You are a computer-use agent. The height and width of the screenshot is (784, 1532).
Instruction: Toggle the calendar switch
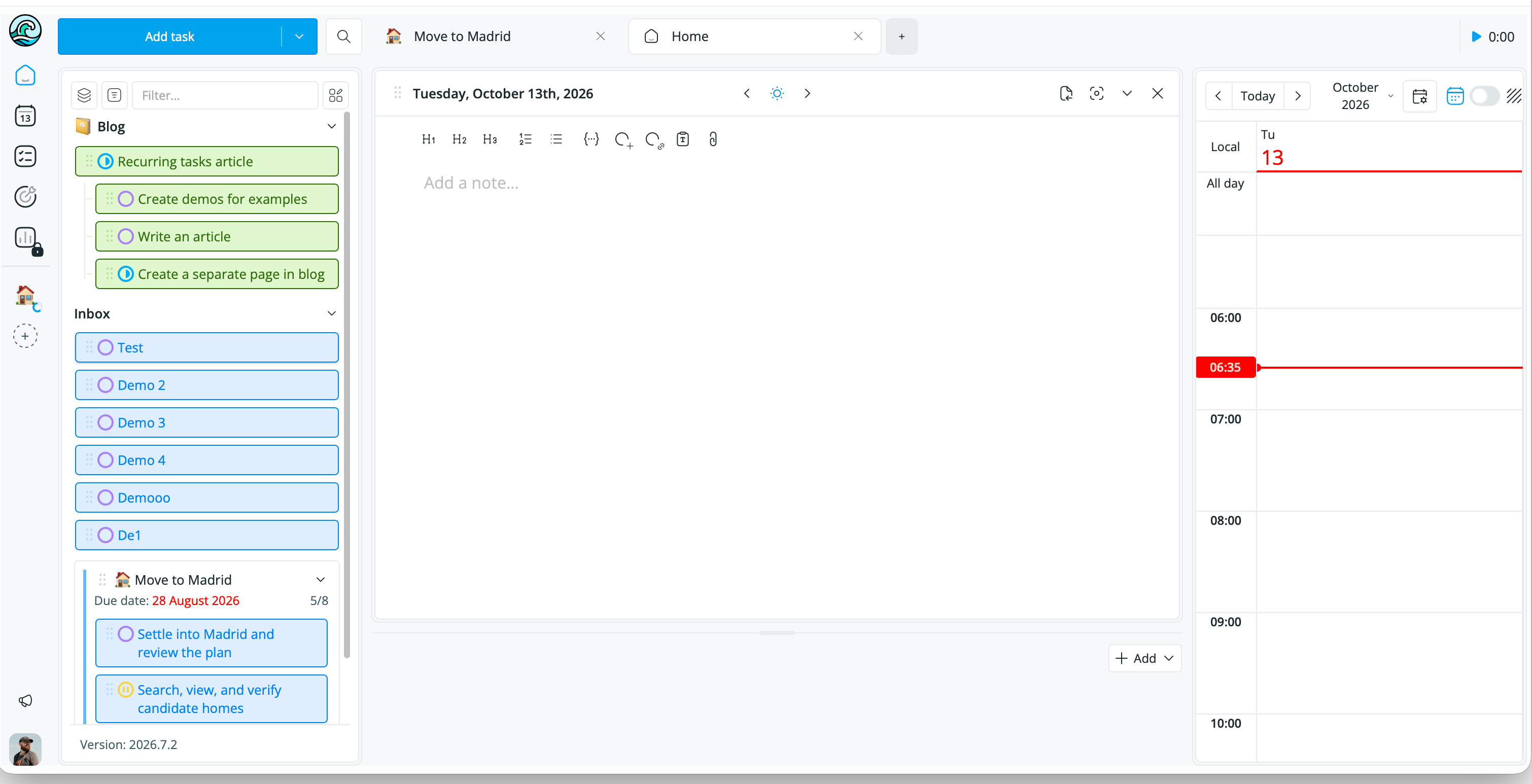click(x=1484, y=96)
